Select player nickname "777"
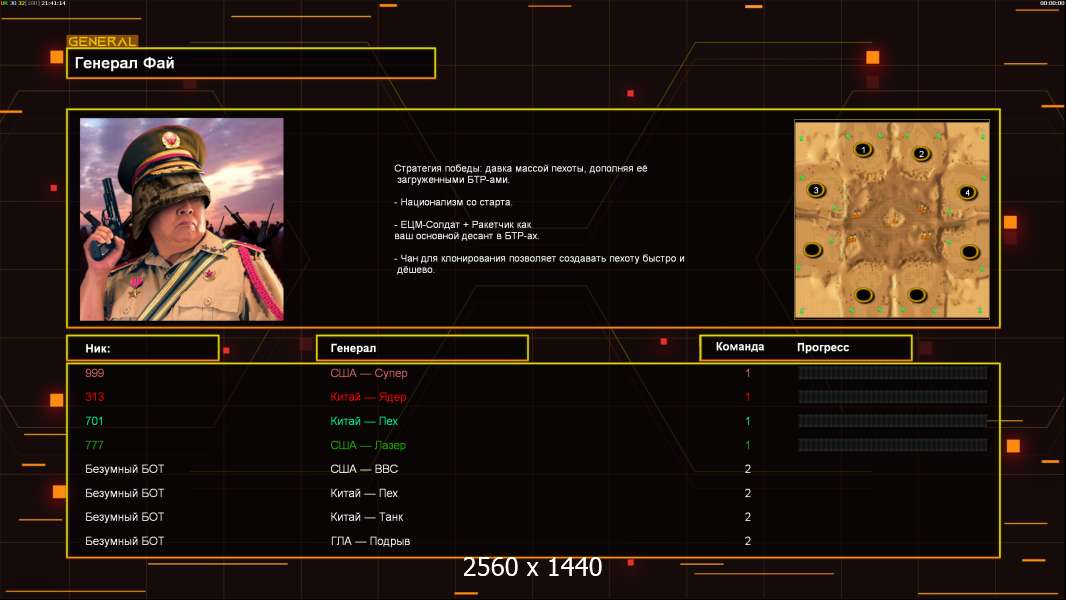The height and width of the screenshot is (600, 1066). [94, 445]
